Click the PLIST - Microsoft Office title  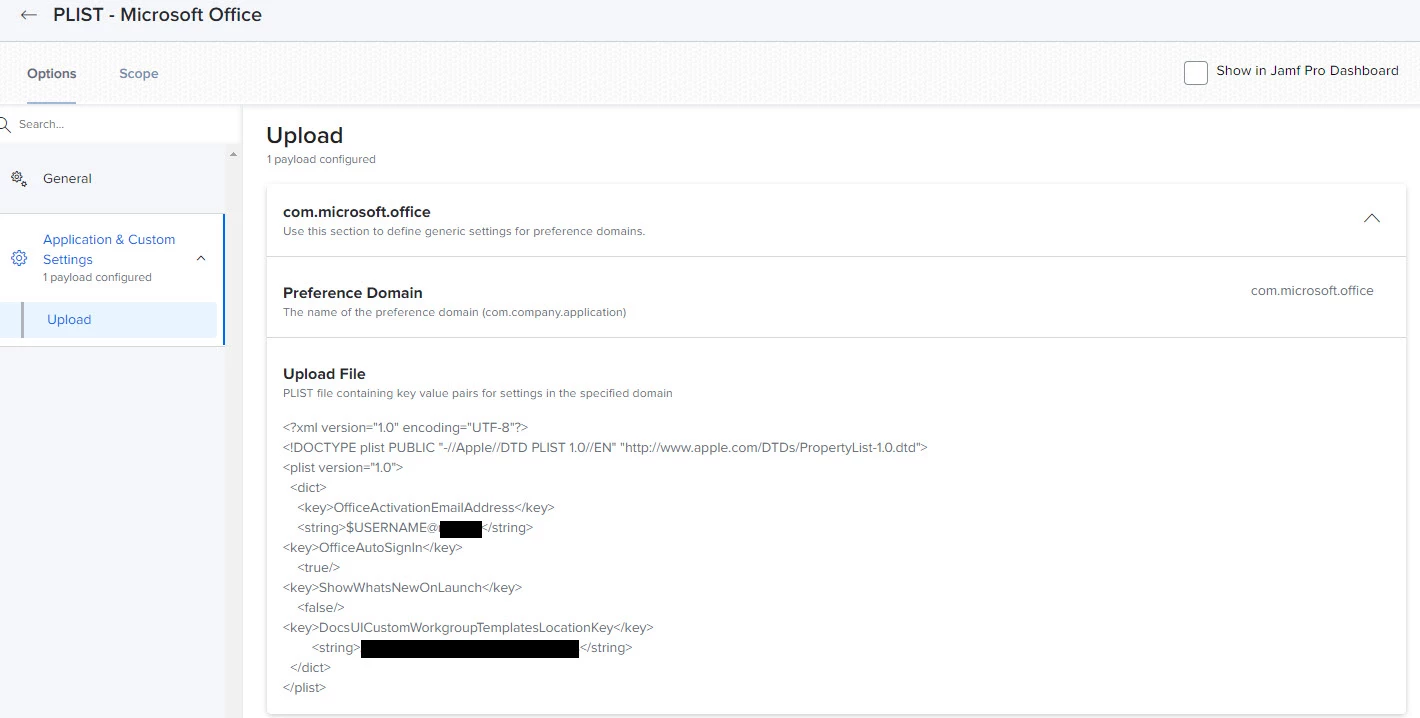[x=157, y=15]
